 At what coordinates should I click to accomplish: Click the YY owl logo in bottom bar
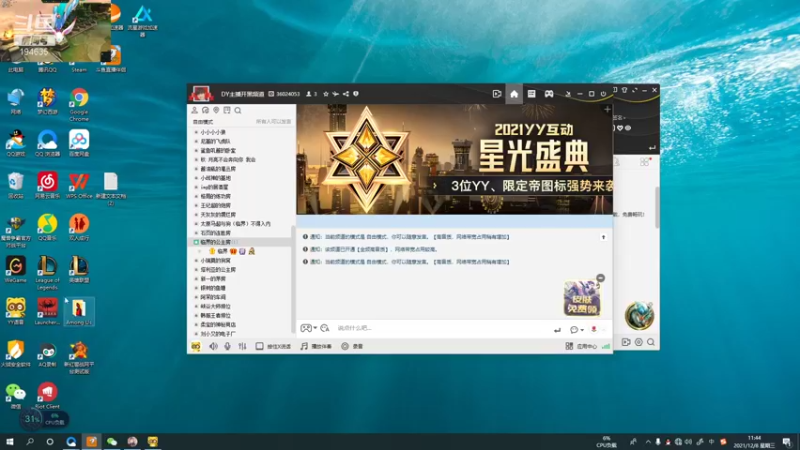click(196, 346)
